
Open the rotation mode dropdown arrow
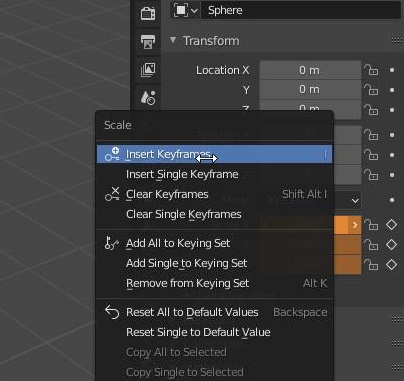coord(355,200)
